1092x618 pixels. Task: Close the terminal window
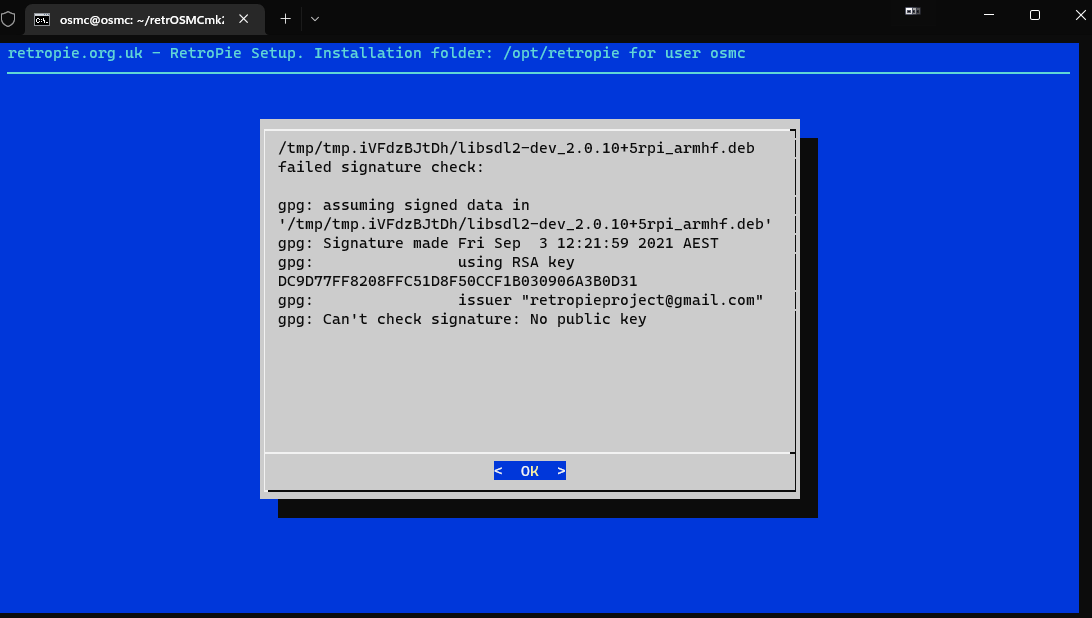pos(1080,15)
